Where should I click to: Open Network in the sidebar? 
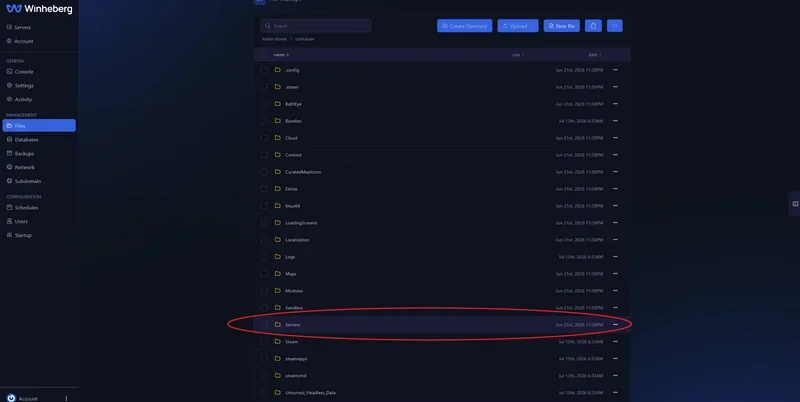pyautogui.click(x=24, y=167)
